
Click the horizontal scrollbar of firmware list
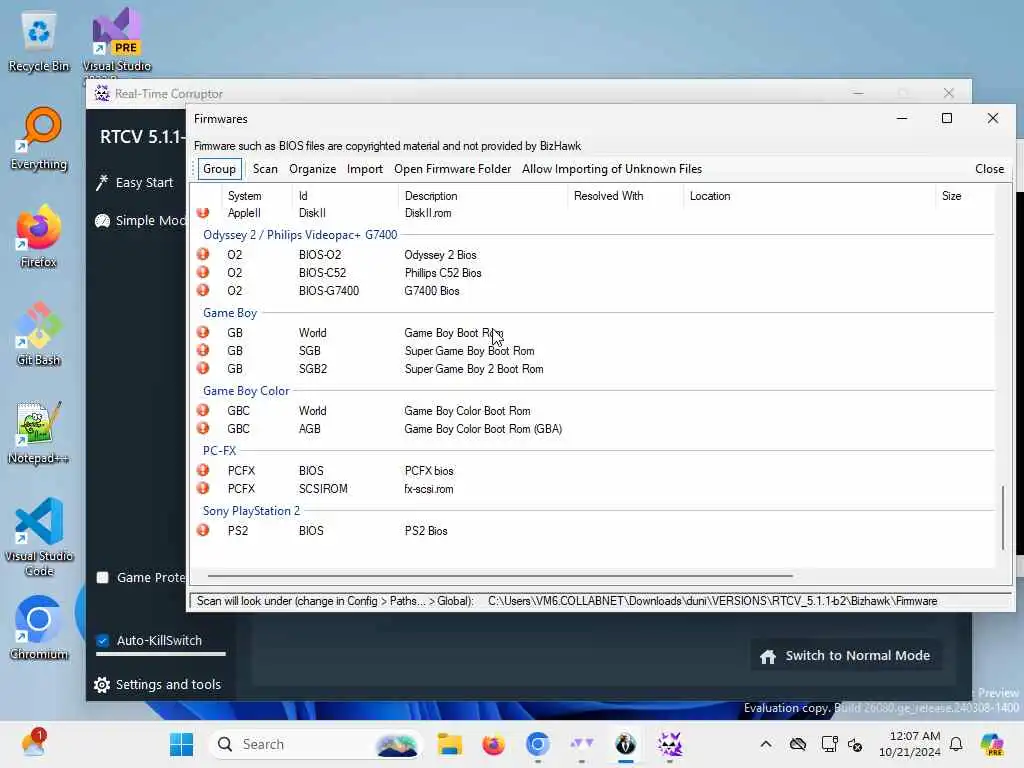pyautogui.click(x=500, y=576)
